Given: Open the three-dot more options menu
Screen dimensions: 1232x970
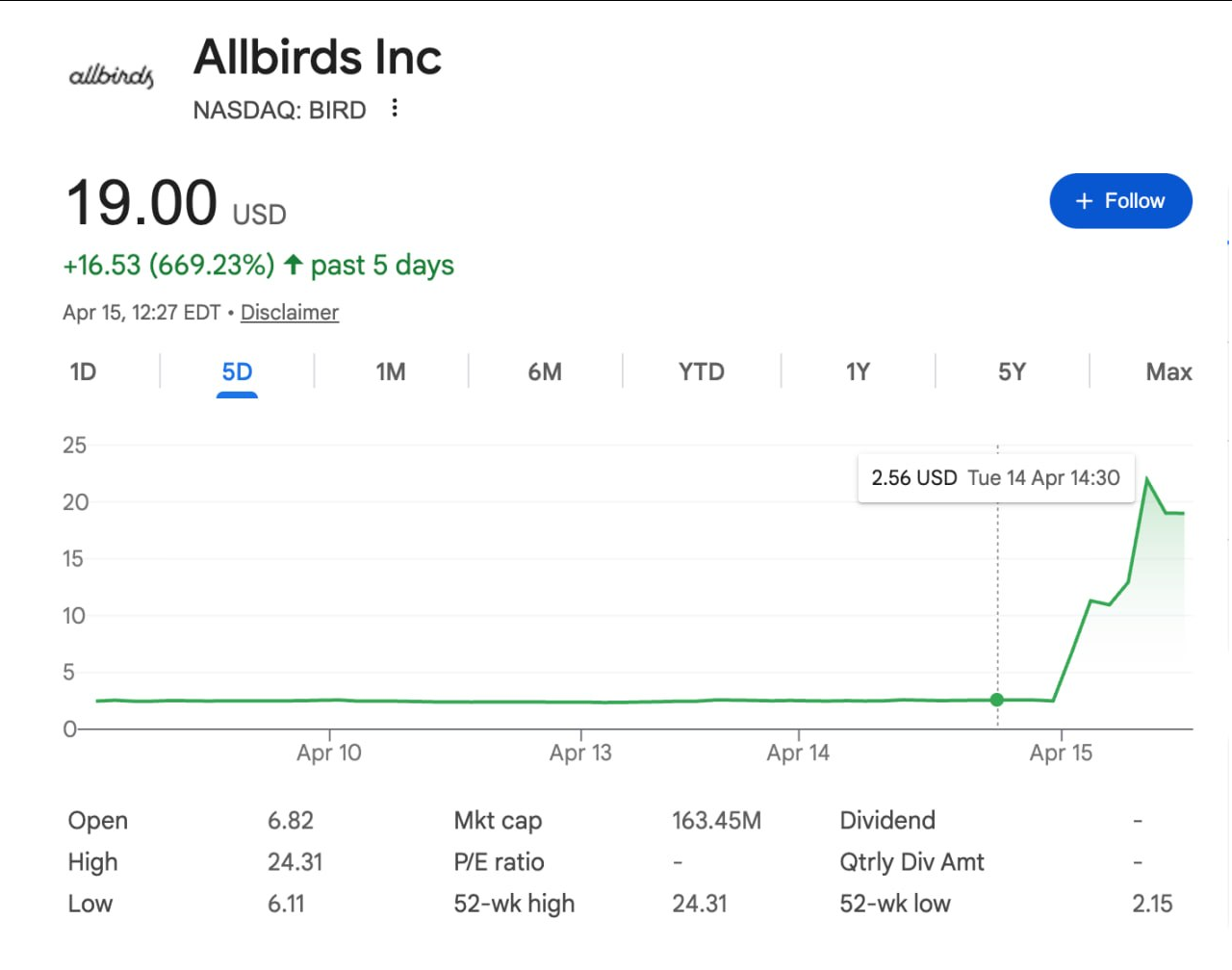Looking at the screenshot, I should [x=395, y=108].
